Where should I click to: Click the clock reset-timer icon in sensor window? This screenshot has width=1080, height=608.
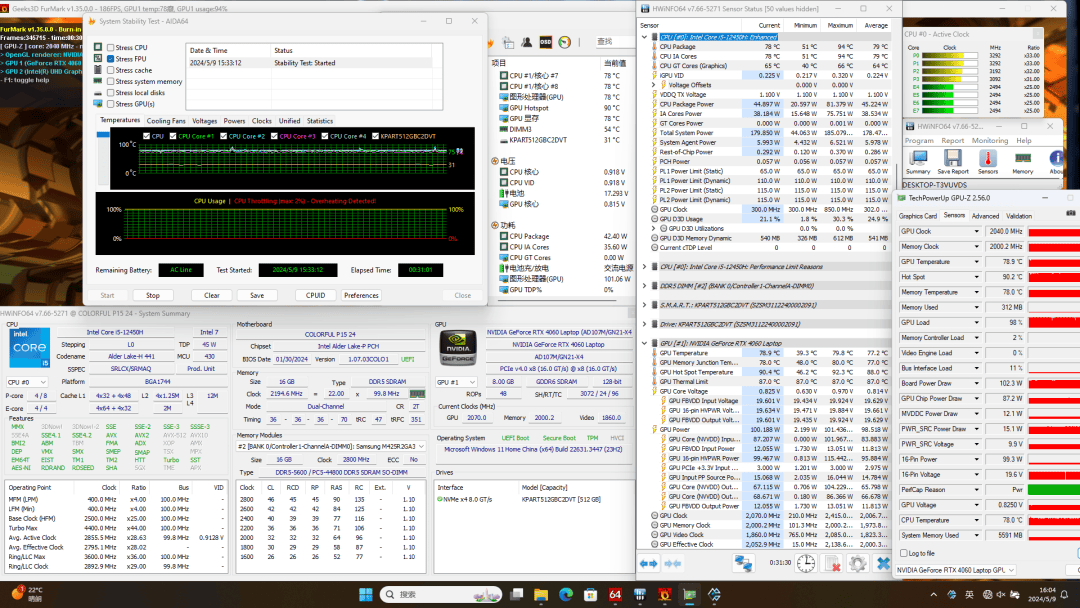click(806, 563)
